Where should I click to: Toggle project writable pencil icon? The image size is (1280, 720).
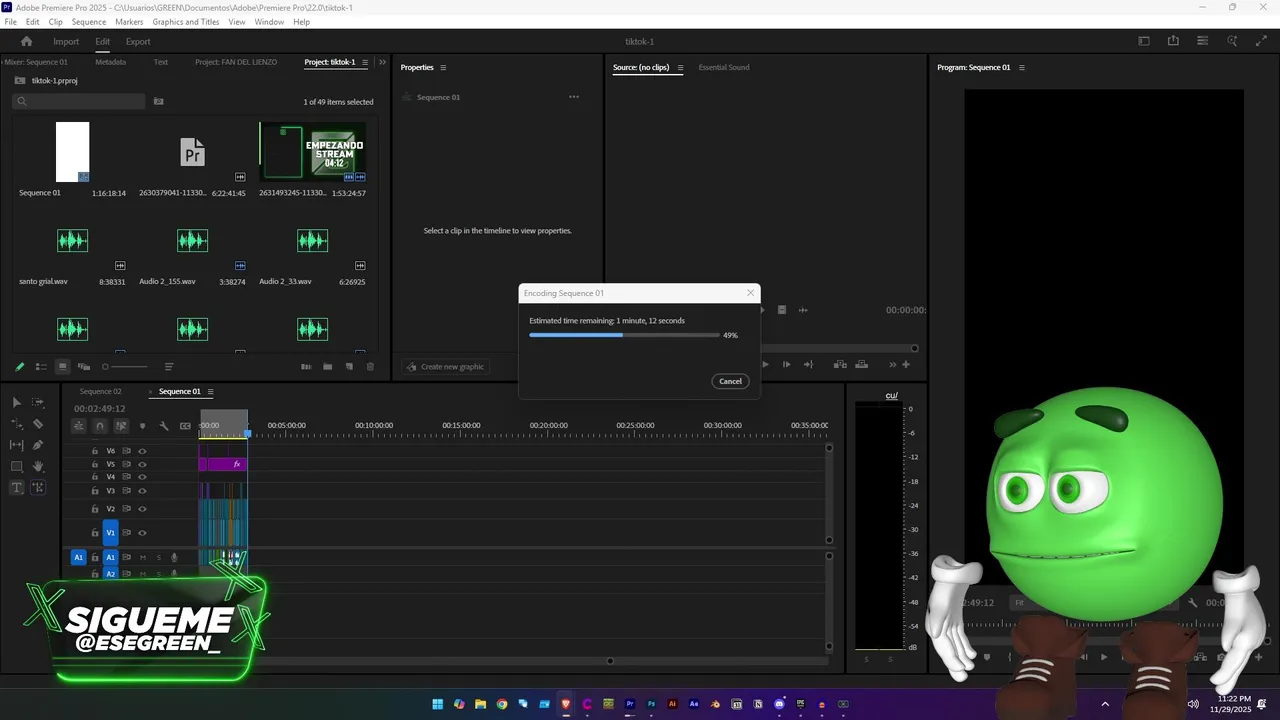19,367
